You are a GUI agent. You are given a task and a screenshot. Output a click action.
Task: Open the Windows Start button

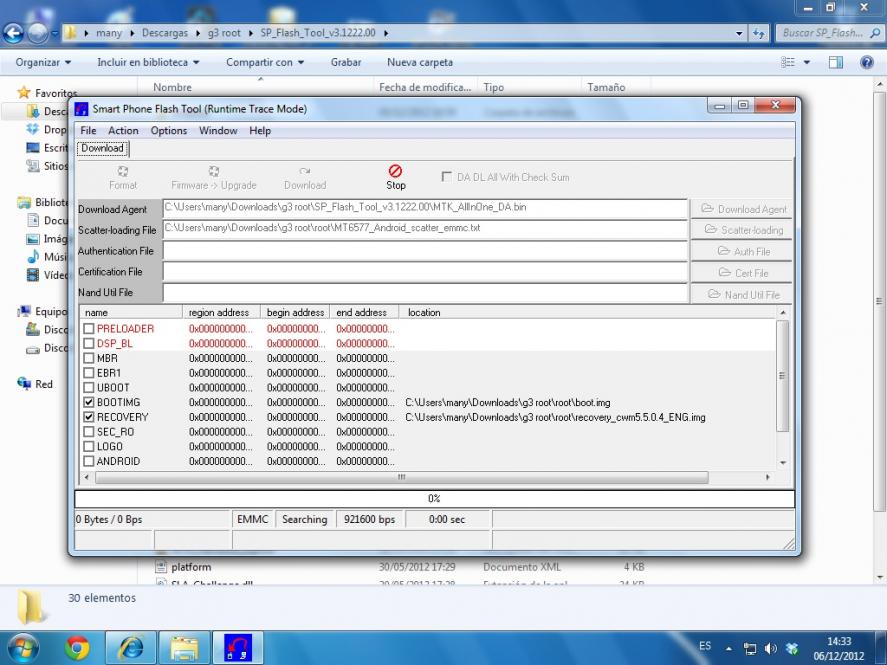click(22, 648)
